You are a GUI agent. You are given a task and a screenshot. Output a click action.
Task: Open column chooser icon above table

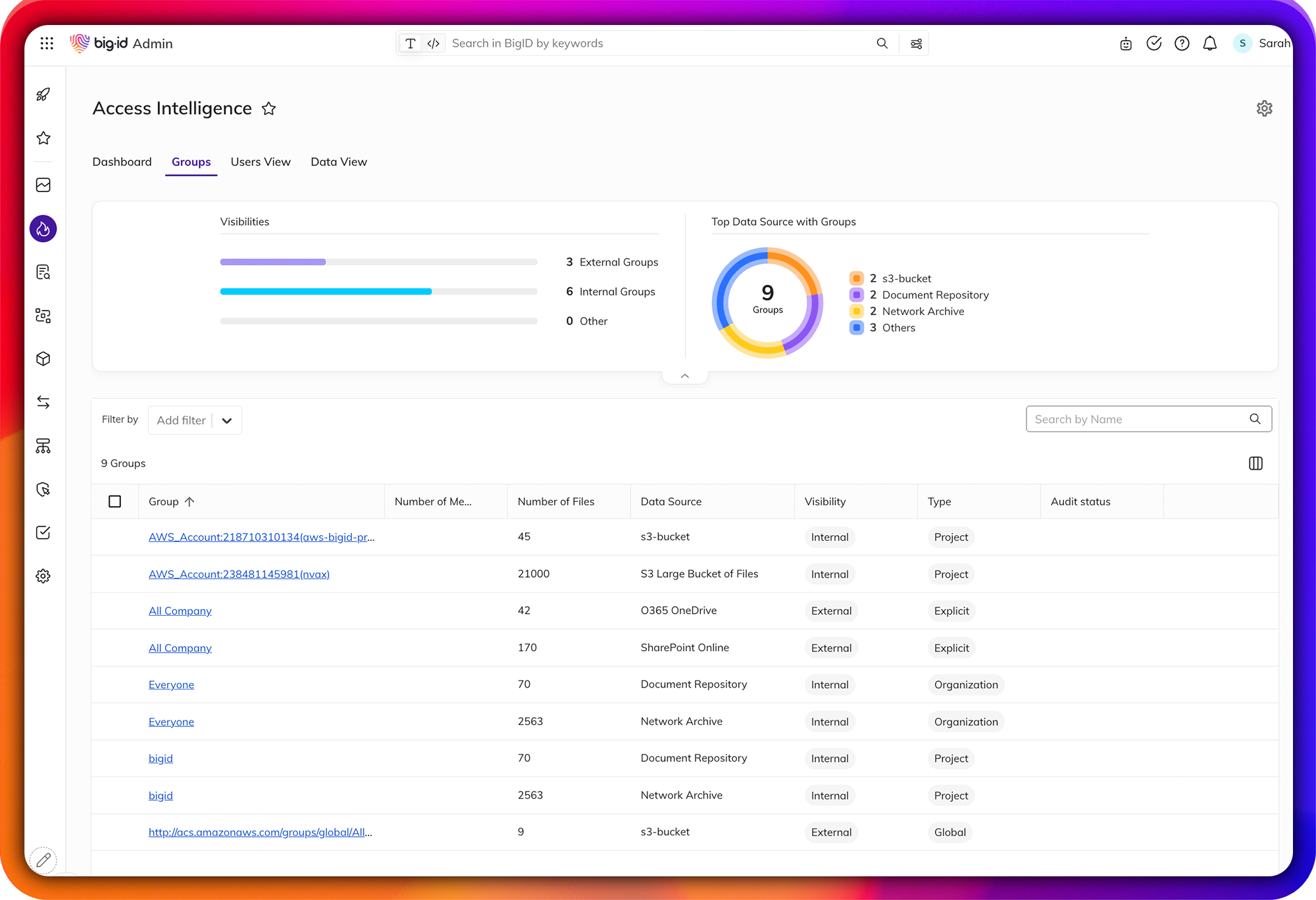pyautogui.click(x=1255, y=463)
